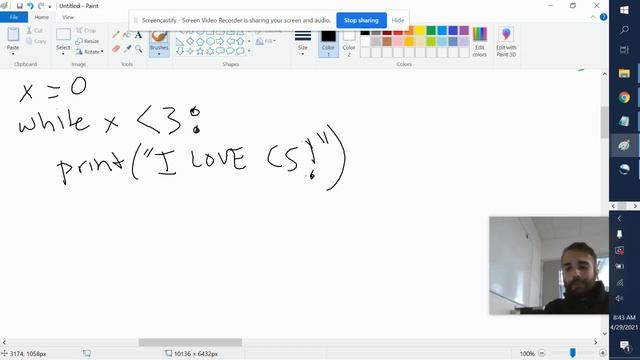Choose the five-point star shape

tap(200, 51)
